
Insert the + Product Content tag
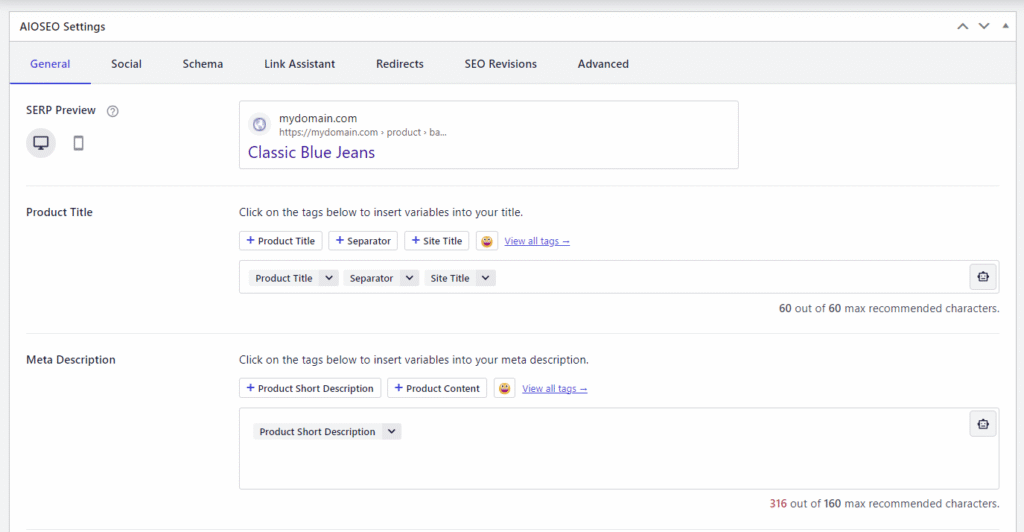tap(437, 388)
